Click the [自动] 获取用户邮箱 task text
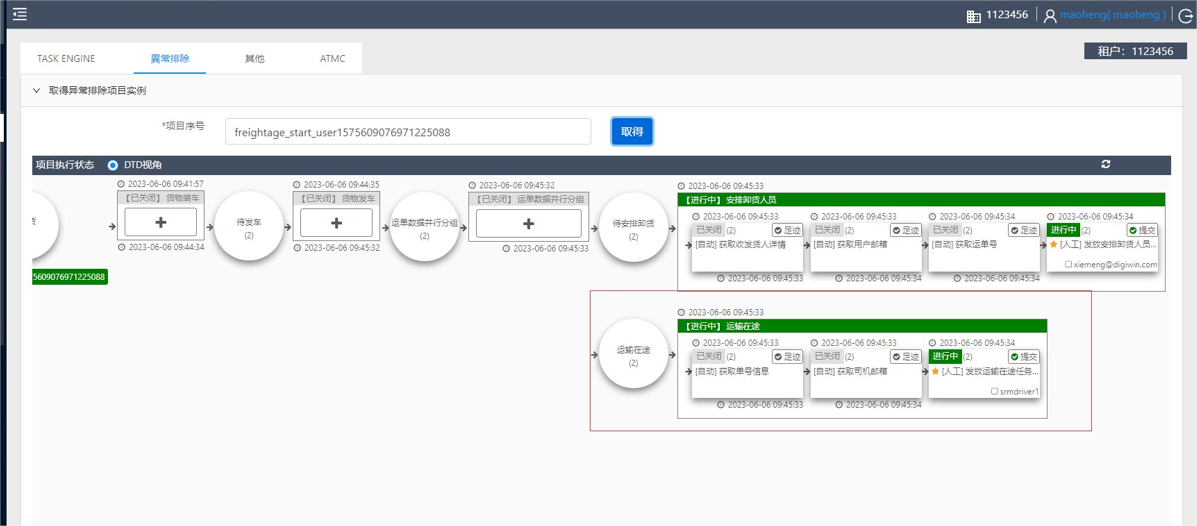 click(851, 244)
